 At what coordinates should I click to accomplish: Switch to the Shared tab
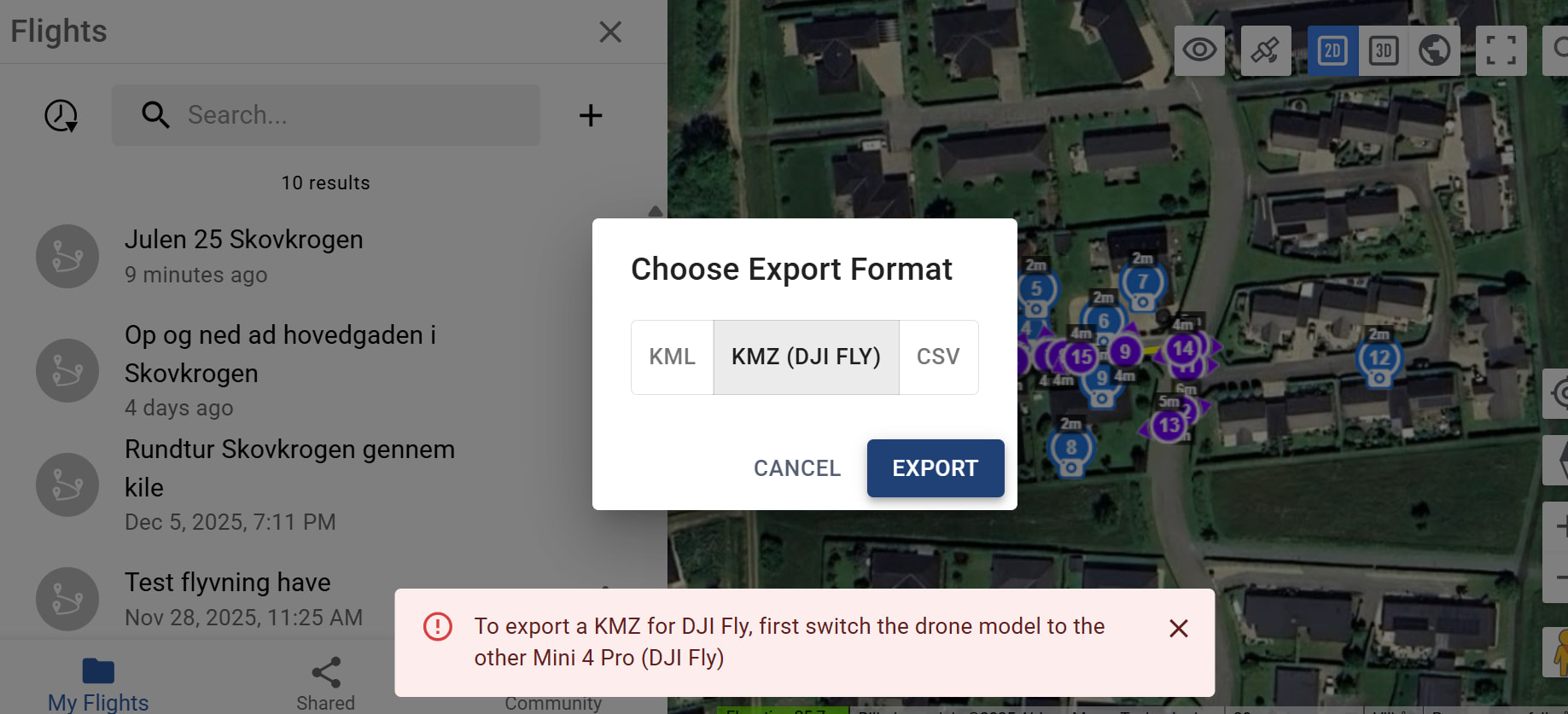tap(325, 685)
